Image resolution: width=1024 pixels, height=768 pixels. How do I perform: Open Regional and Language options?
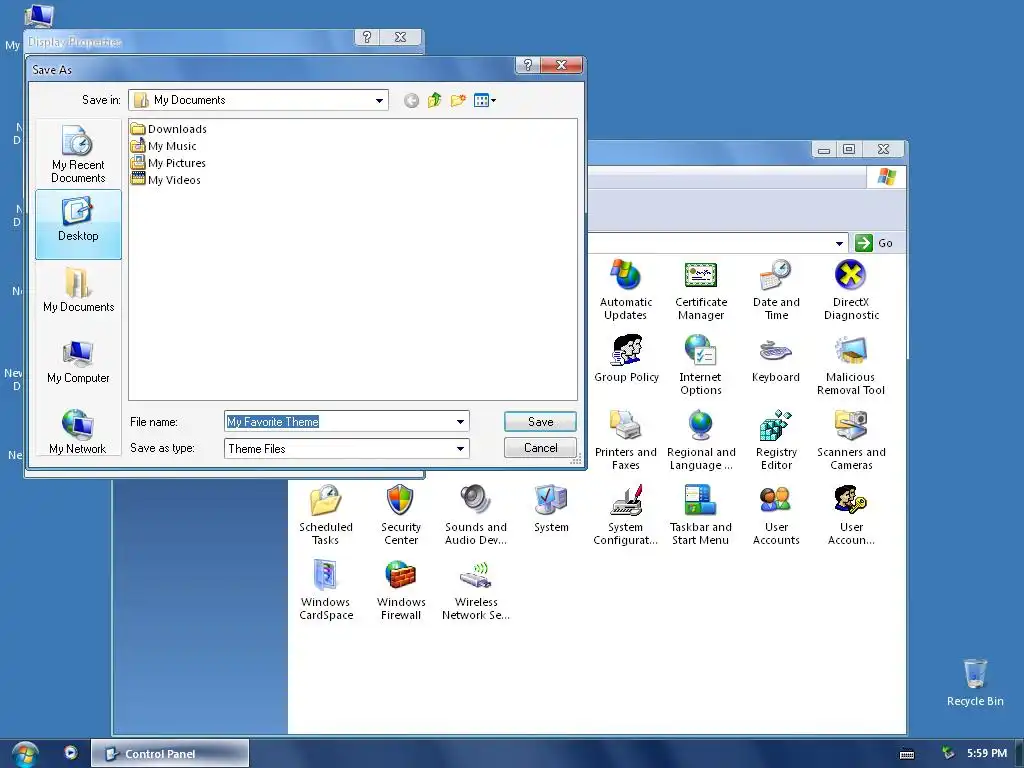[701, 440]
